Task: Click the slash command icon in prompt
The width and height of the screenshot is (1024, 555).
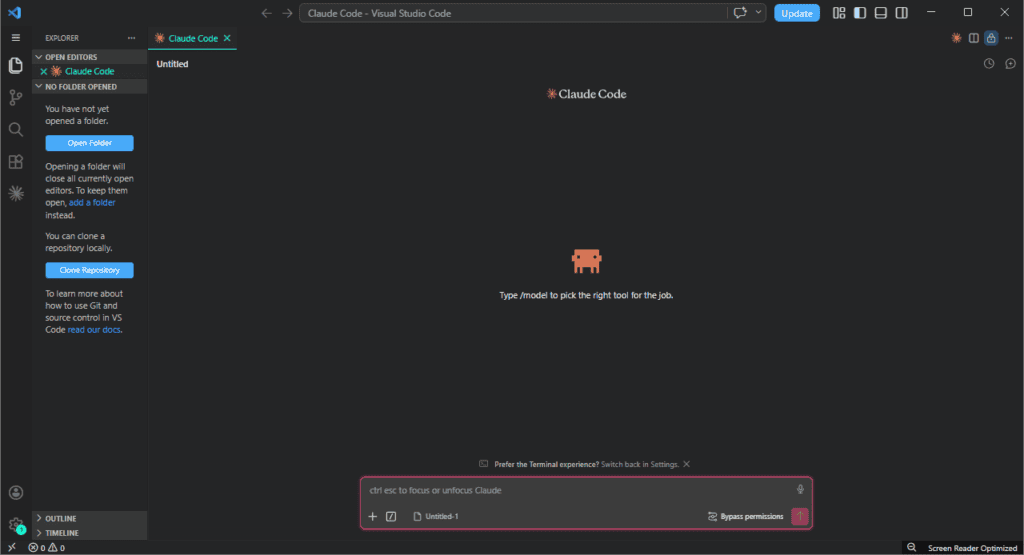Action: [391, 516]
